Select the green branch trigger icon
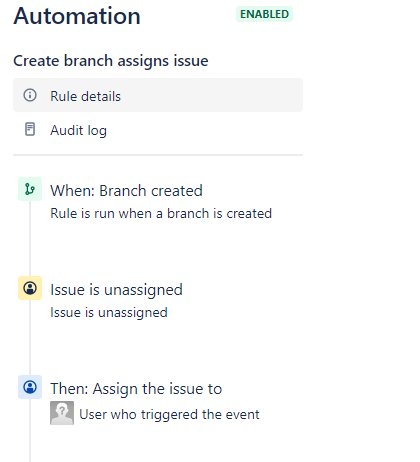420x462 pixels. [x=30, y=189]
